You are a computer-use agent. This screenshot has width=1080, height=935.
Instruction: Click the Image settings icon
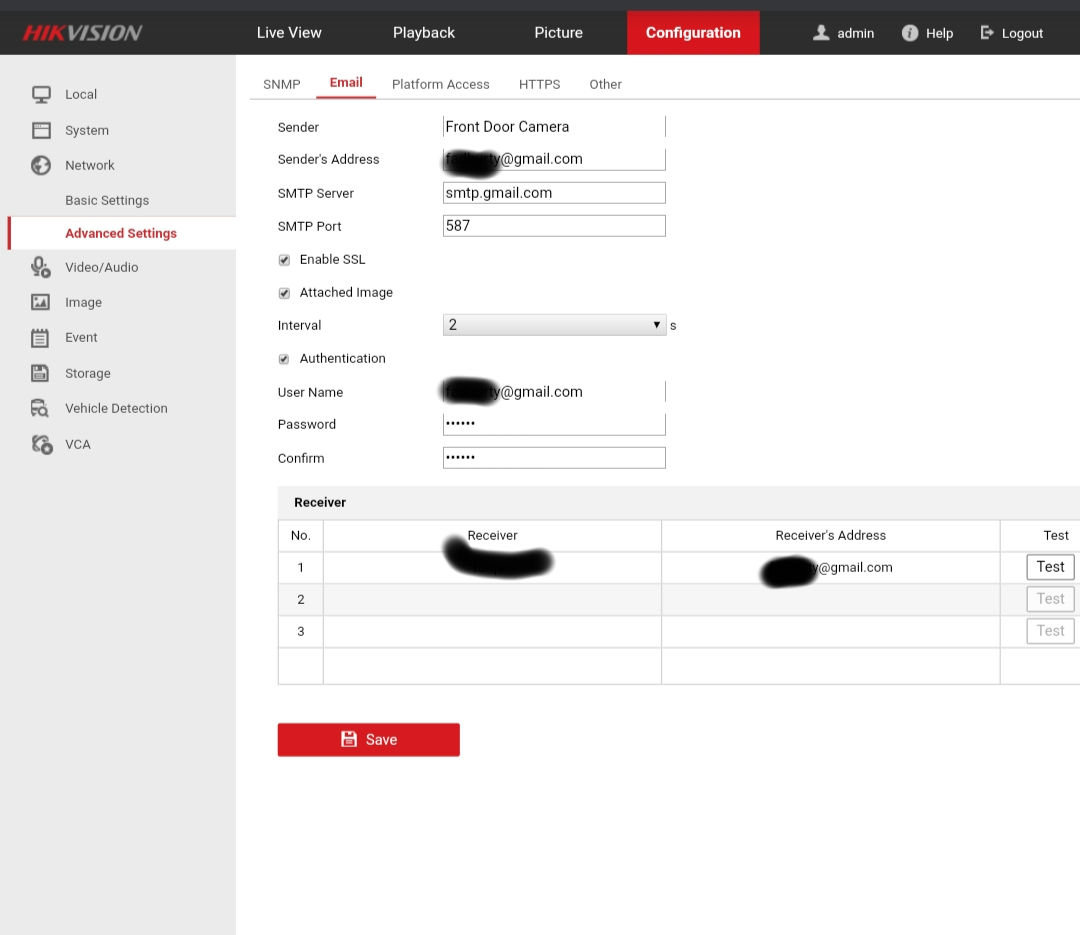click(x=41, y=302)
